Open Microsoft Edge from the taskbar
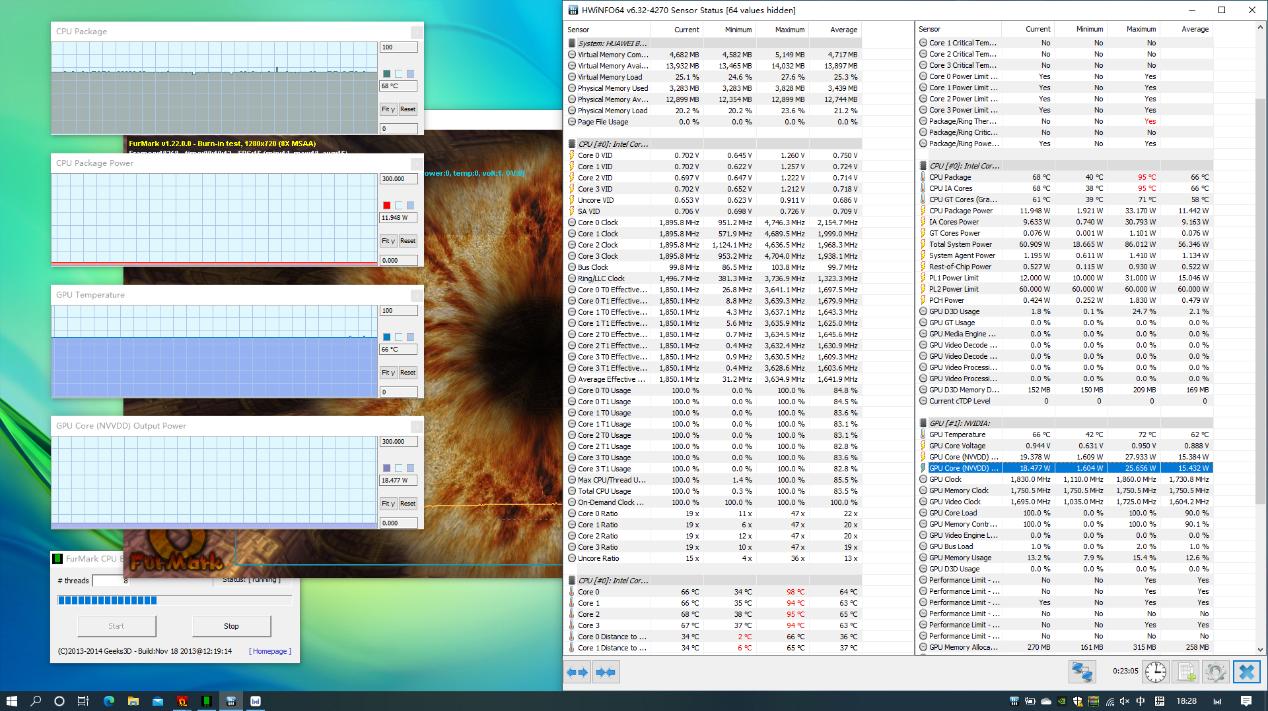Viewport: 1268px width, 711px height. [108, 701]
